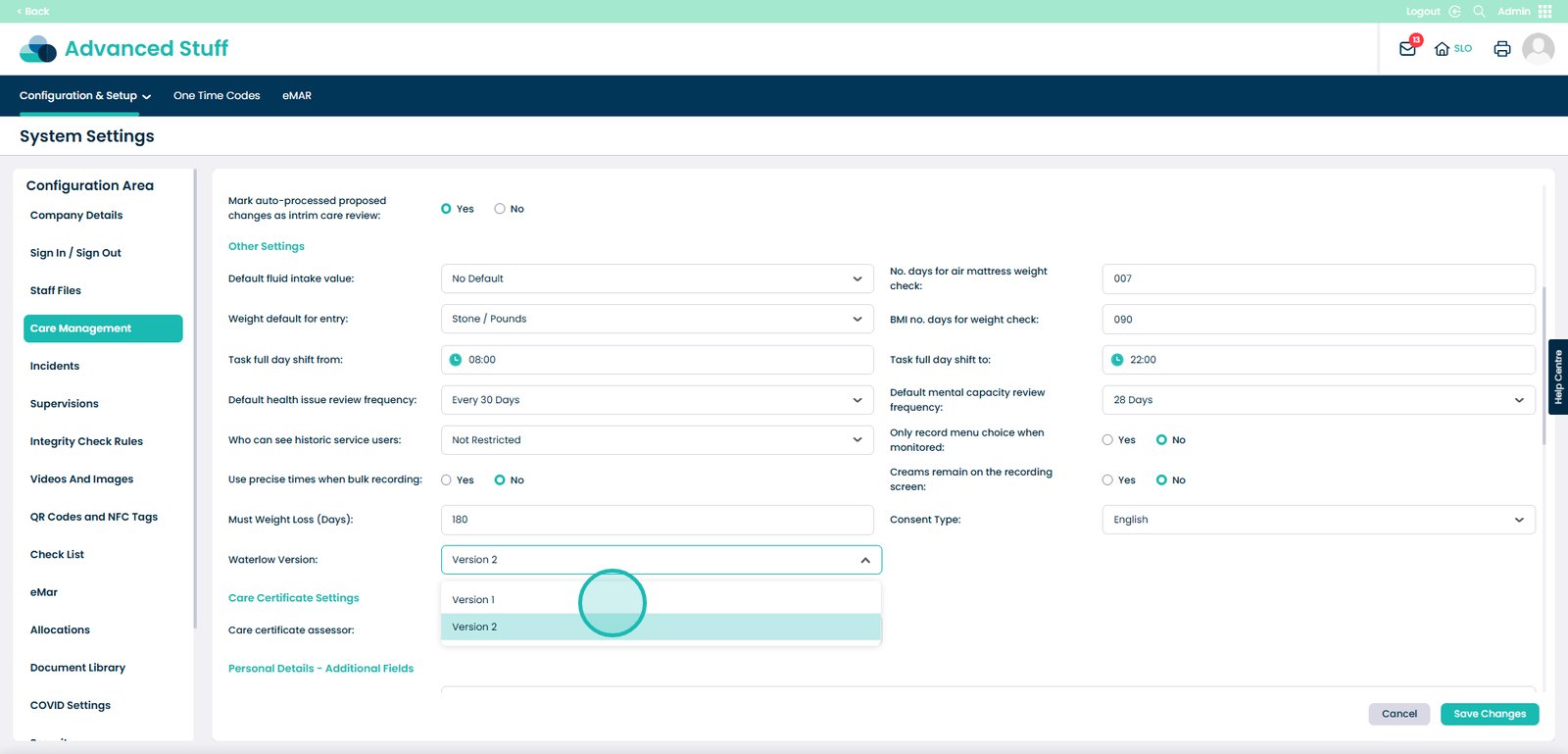1568x754 pixels.
Task: Click the Cancel button
Action: [x=1398, y=714]
